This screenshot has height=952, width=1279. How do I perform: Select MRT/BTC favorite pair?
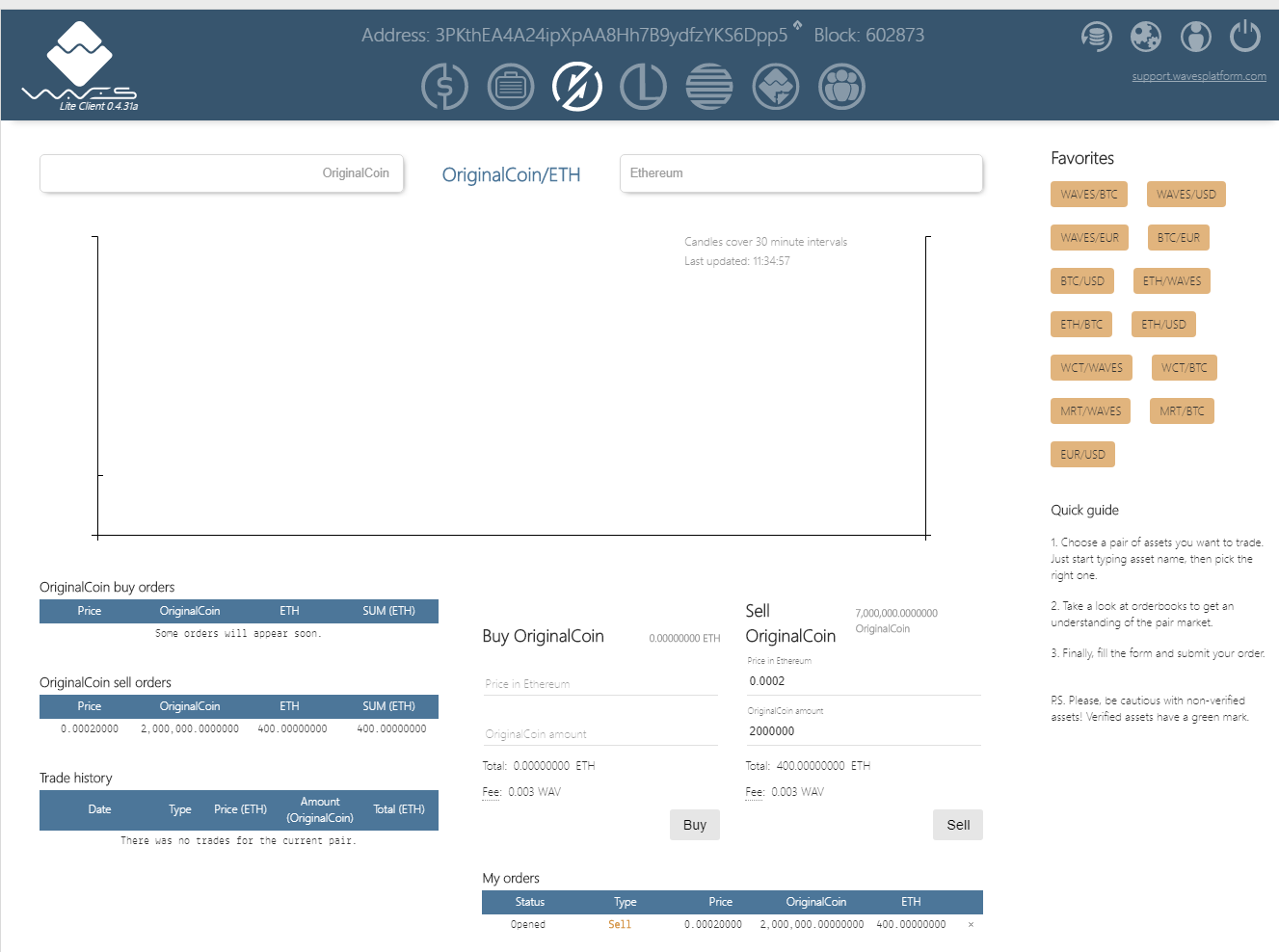tap(1182, 411)
